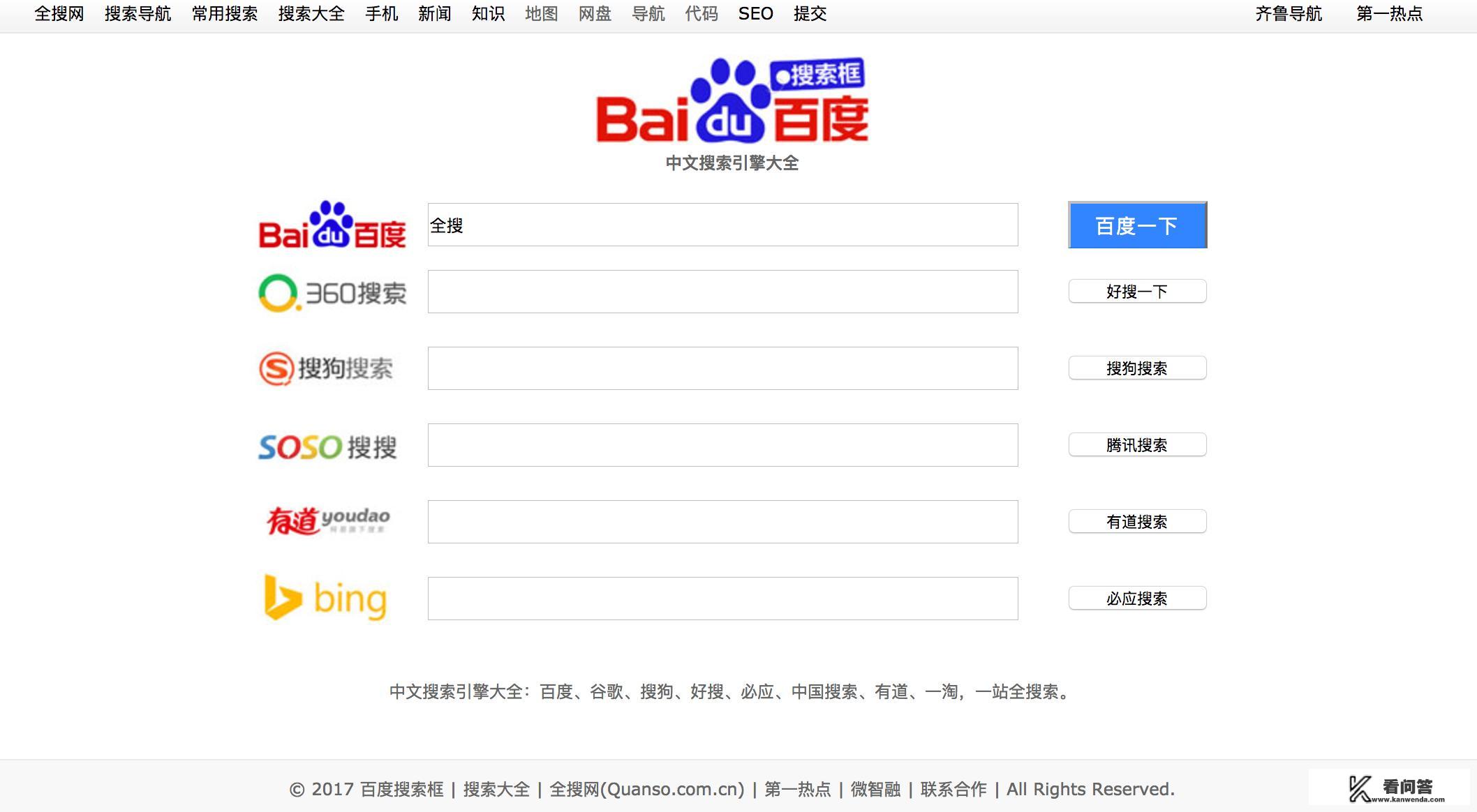Click the 有道搜索 button
Image resolution: width=1477 pixels, height=812 pixels.
click(x=1137, y=522)
